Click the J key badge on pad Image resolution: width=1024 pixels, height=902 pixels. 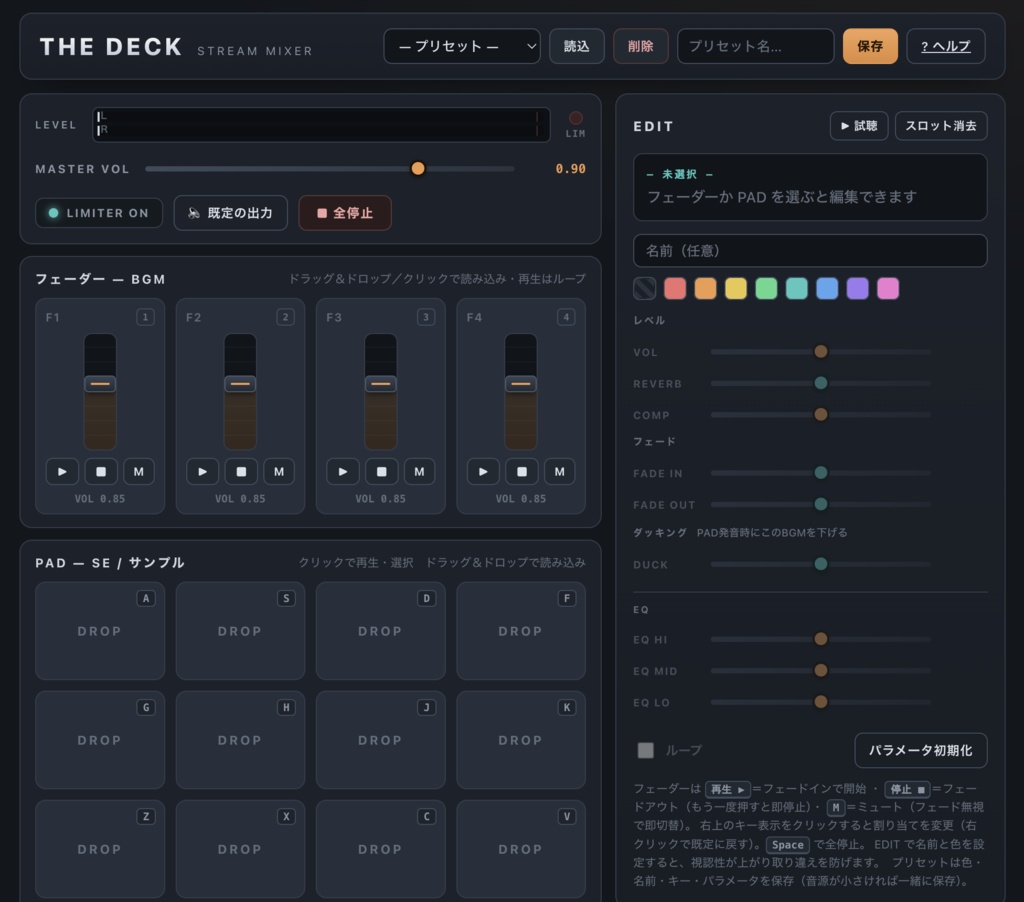[x=426, y=707]
